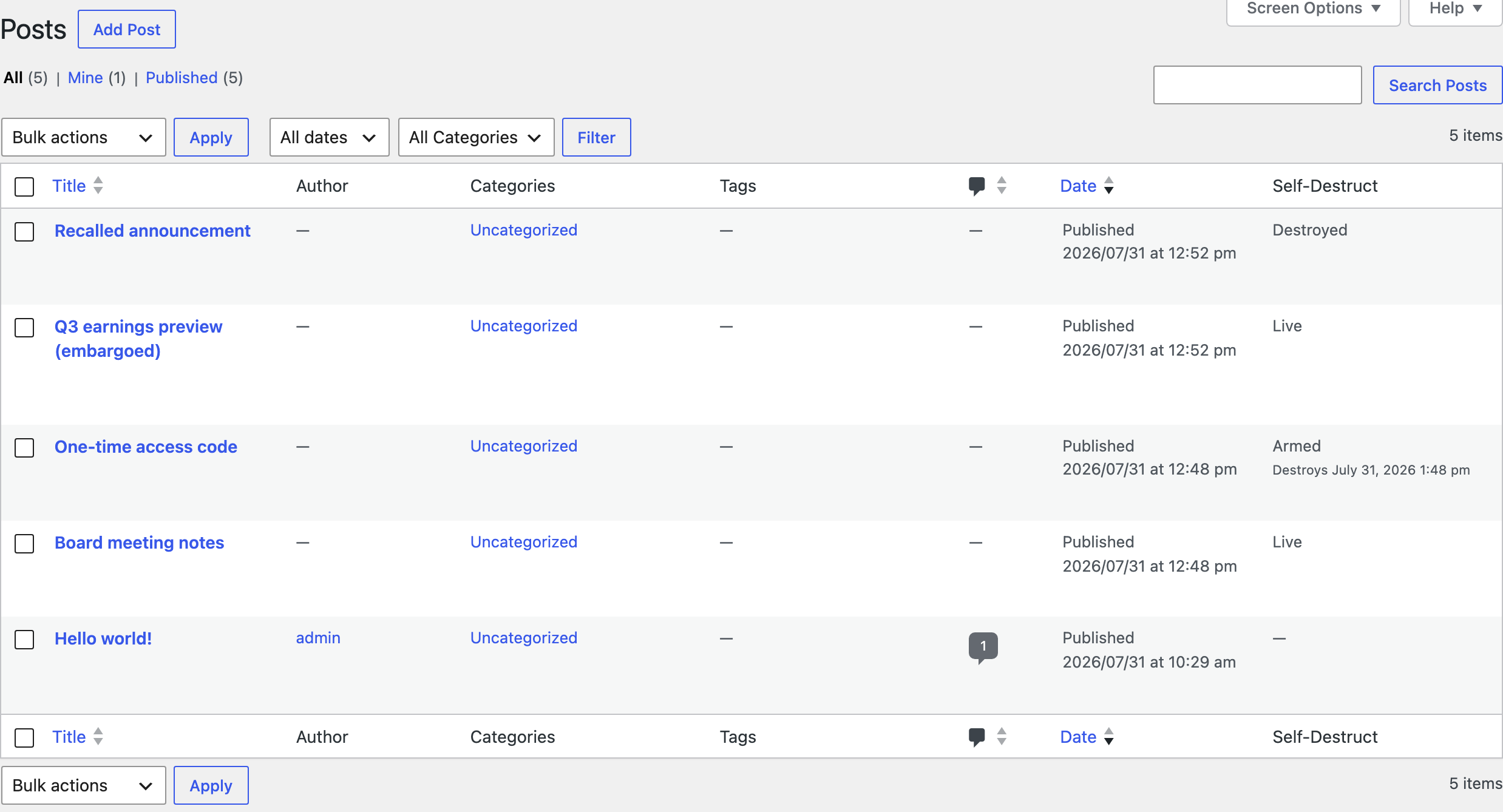This screenshot has height=812, width=1503.
Task: Select the Recalled announcement post checkbox
Action: point(24,231)
